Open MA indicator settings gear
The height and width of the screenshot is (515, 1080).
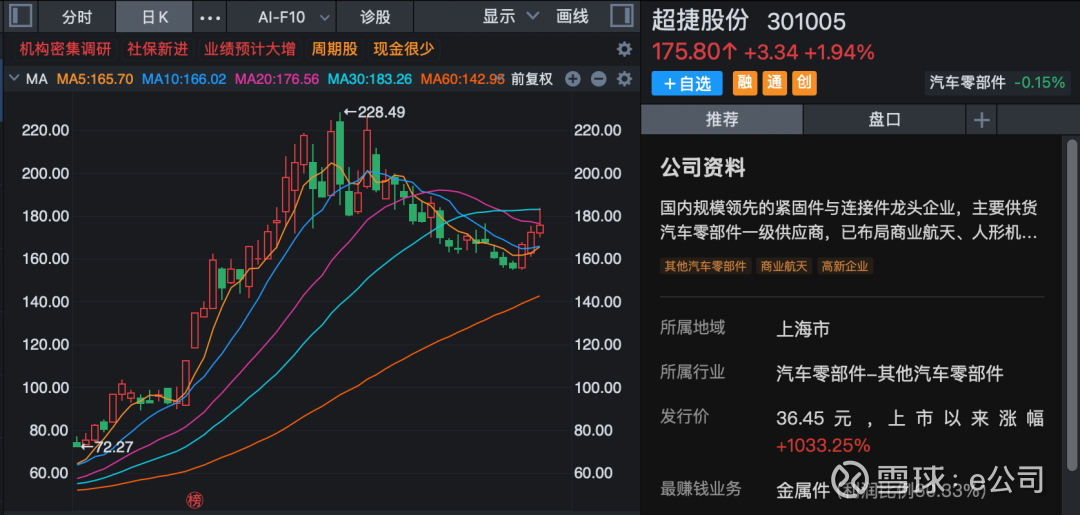624,79
